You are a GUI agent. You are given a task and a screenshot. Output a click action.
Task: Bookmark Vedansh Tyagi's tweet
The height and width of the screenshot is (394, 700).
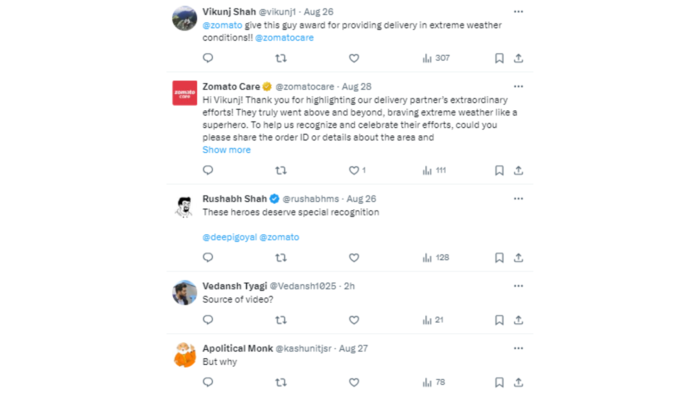coord(499,320)
